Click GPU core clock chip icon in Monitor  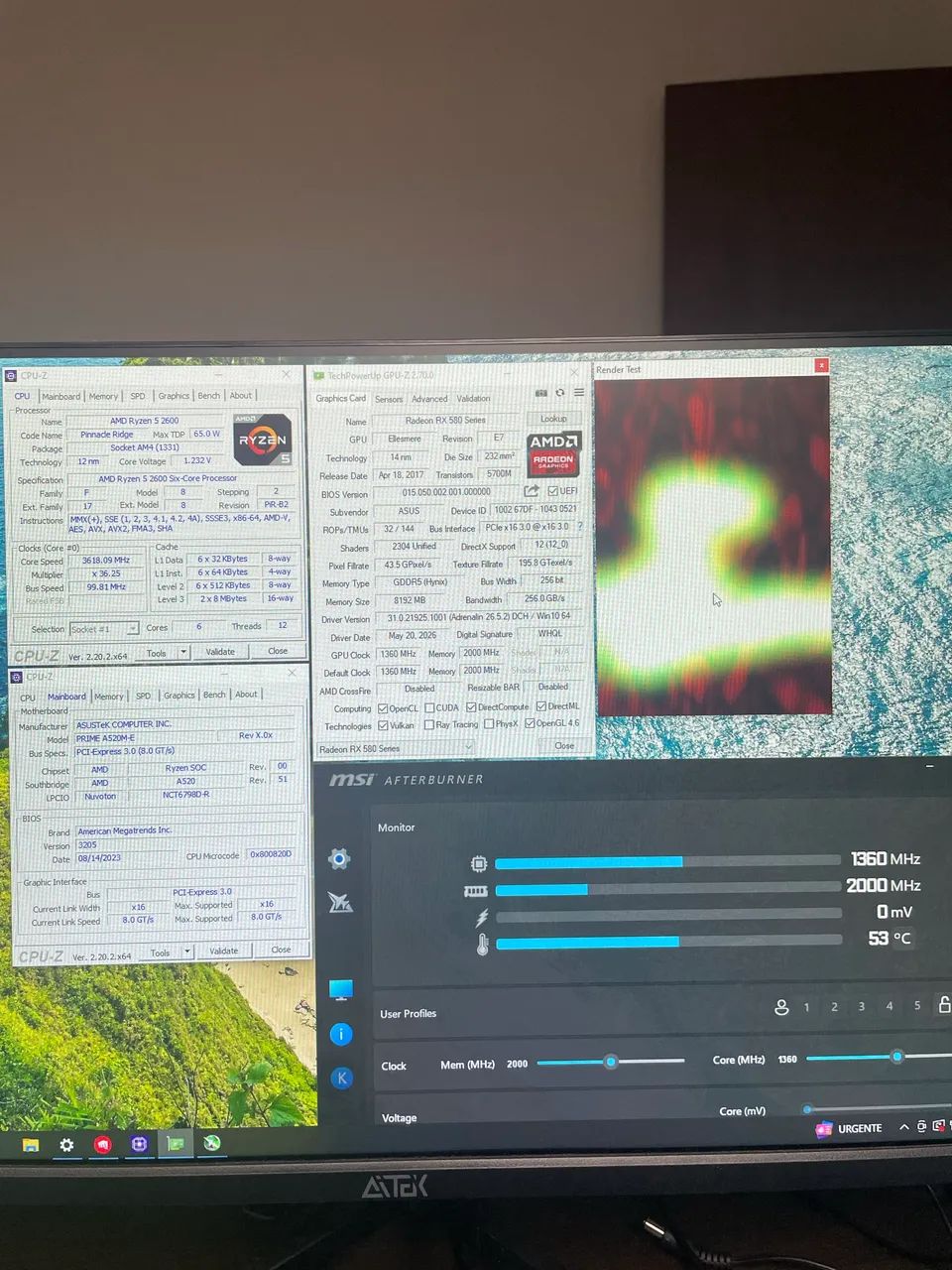(479, 863)
